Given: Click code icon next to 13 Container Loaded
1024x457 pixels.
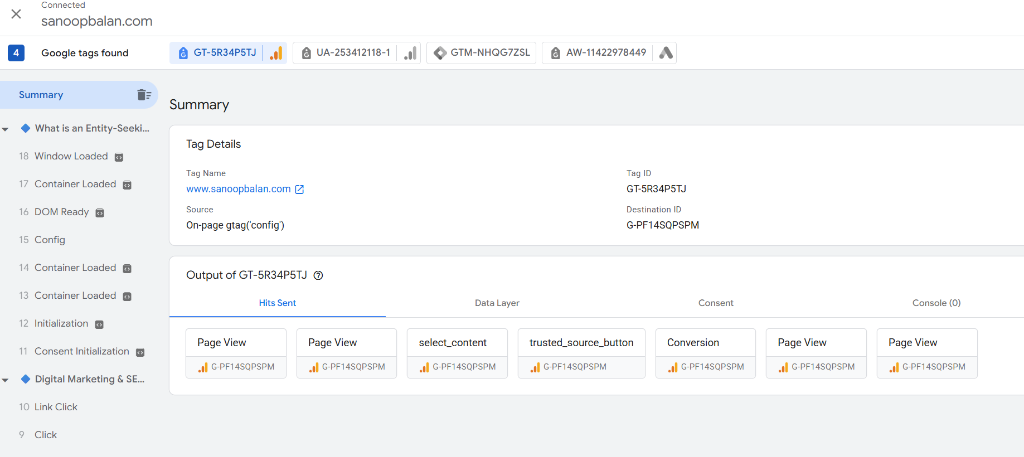Looking at the screenshot, I should (127, 296).
